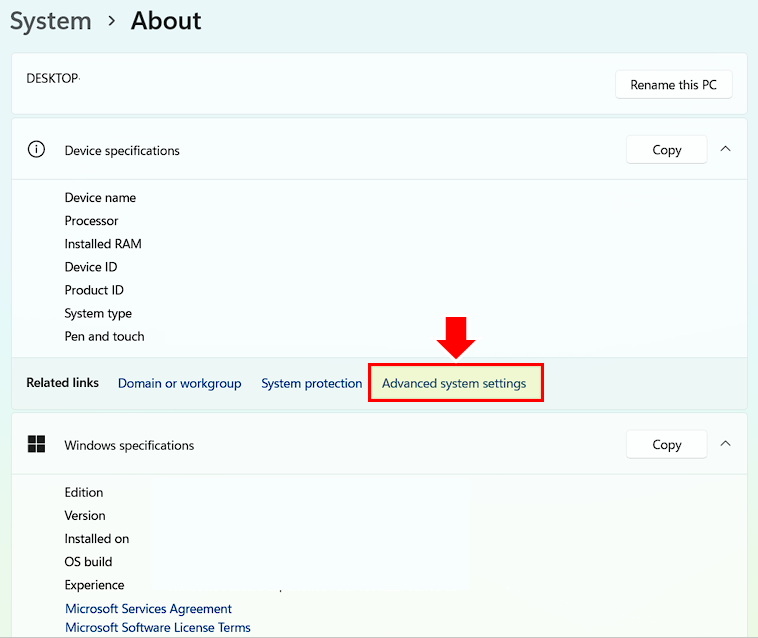Collapse the Windows specifications section

pos(725,444)
